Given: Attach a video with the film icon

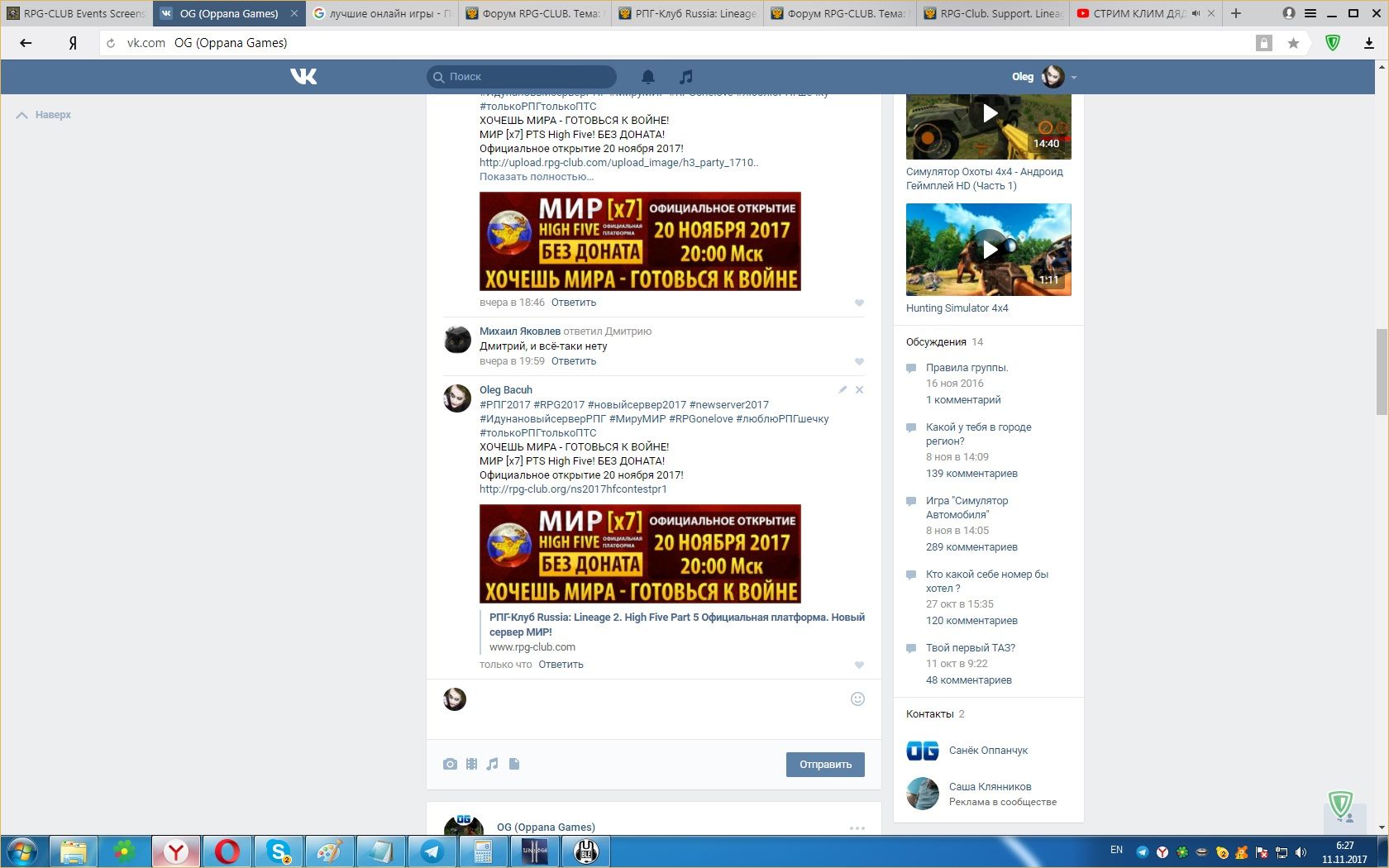Looking at the screenshot, I should click(x=471, y=764).
